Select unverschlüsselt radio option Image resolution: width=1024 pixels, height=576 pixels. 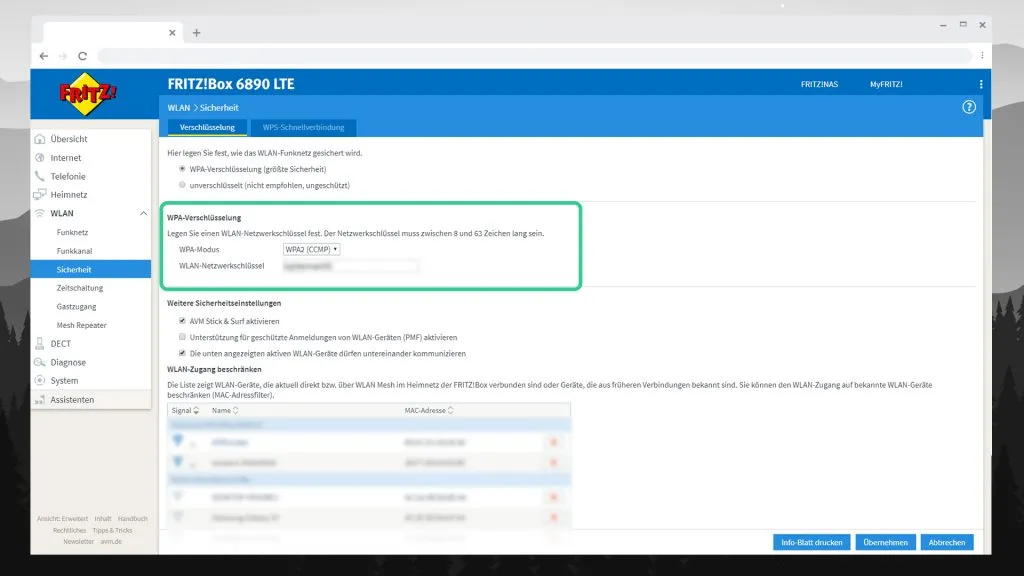click(182, 185)
